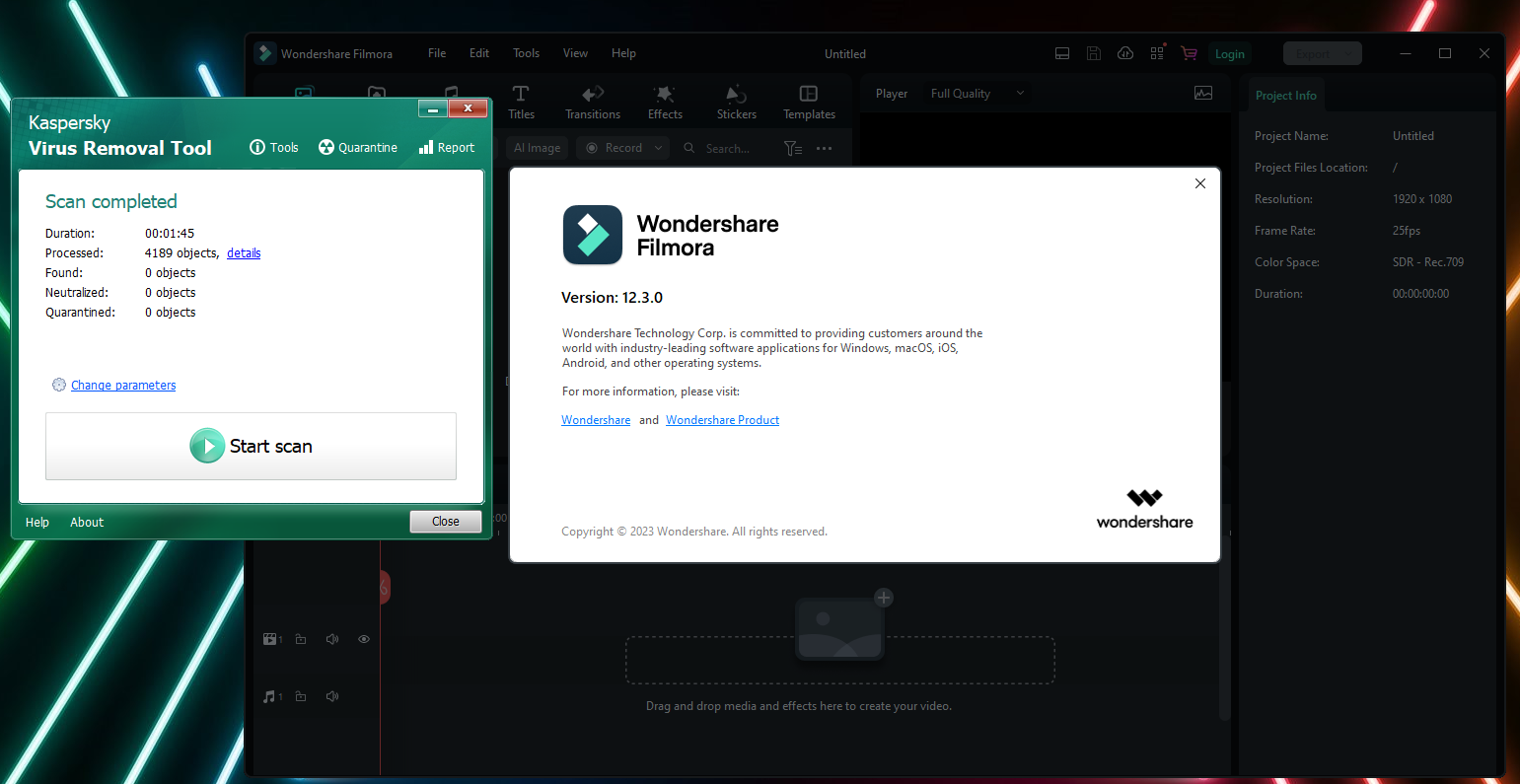The image size is (1520, 784).
Task: Click the waveform scope icon in Player panel
Action: point(1203,93)
